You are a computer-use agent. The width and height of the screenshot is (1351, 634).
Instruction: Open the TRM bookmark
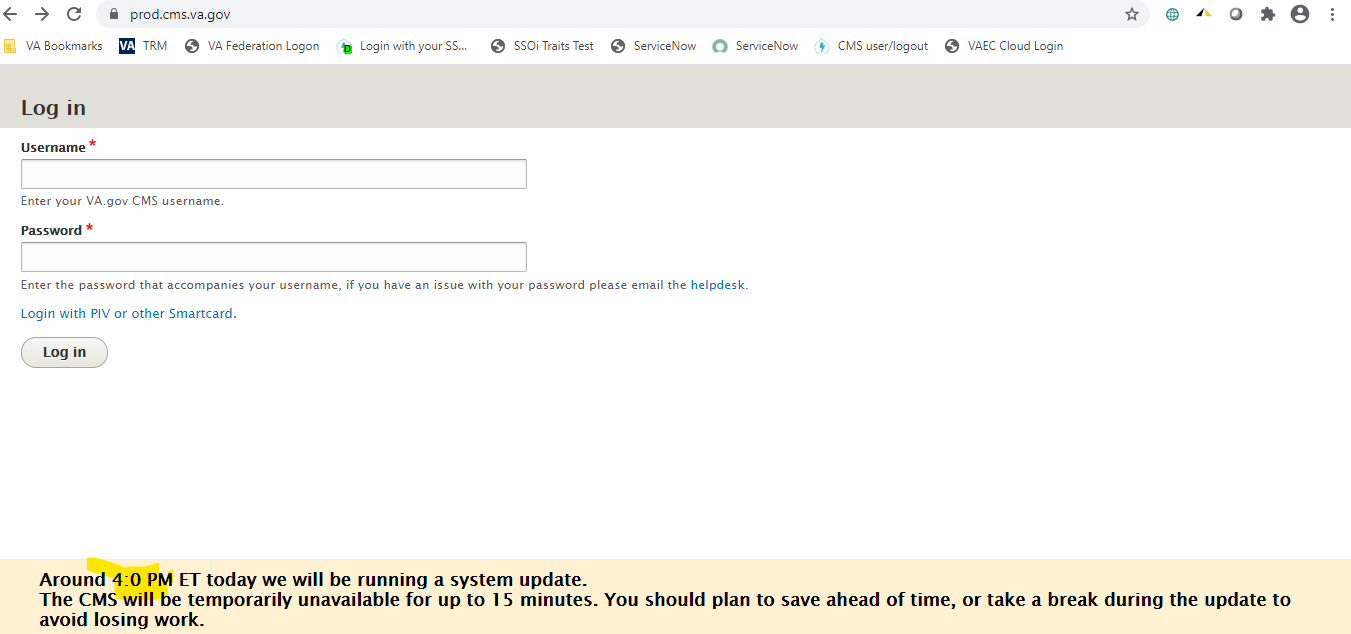click(143, 46)
